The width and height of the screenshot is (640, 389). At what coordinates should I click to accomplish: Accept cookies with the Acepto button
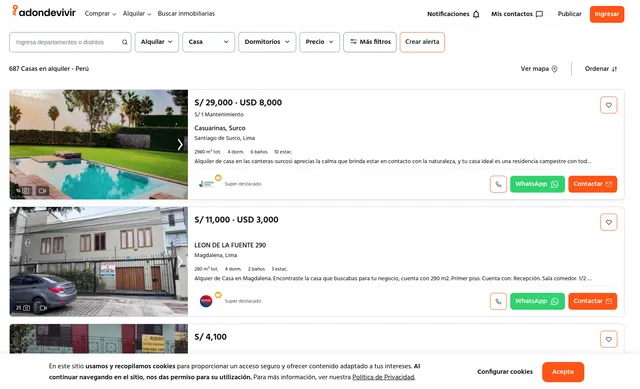point(563,372)
